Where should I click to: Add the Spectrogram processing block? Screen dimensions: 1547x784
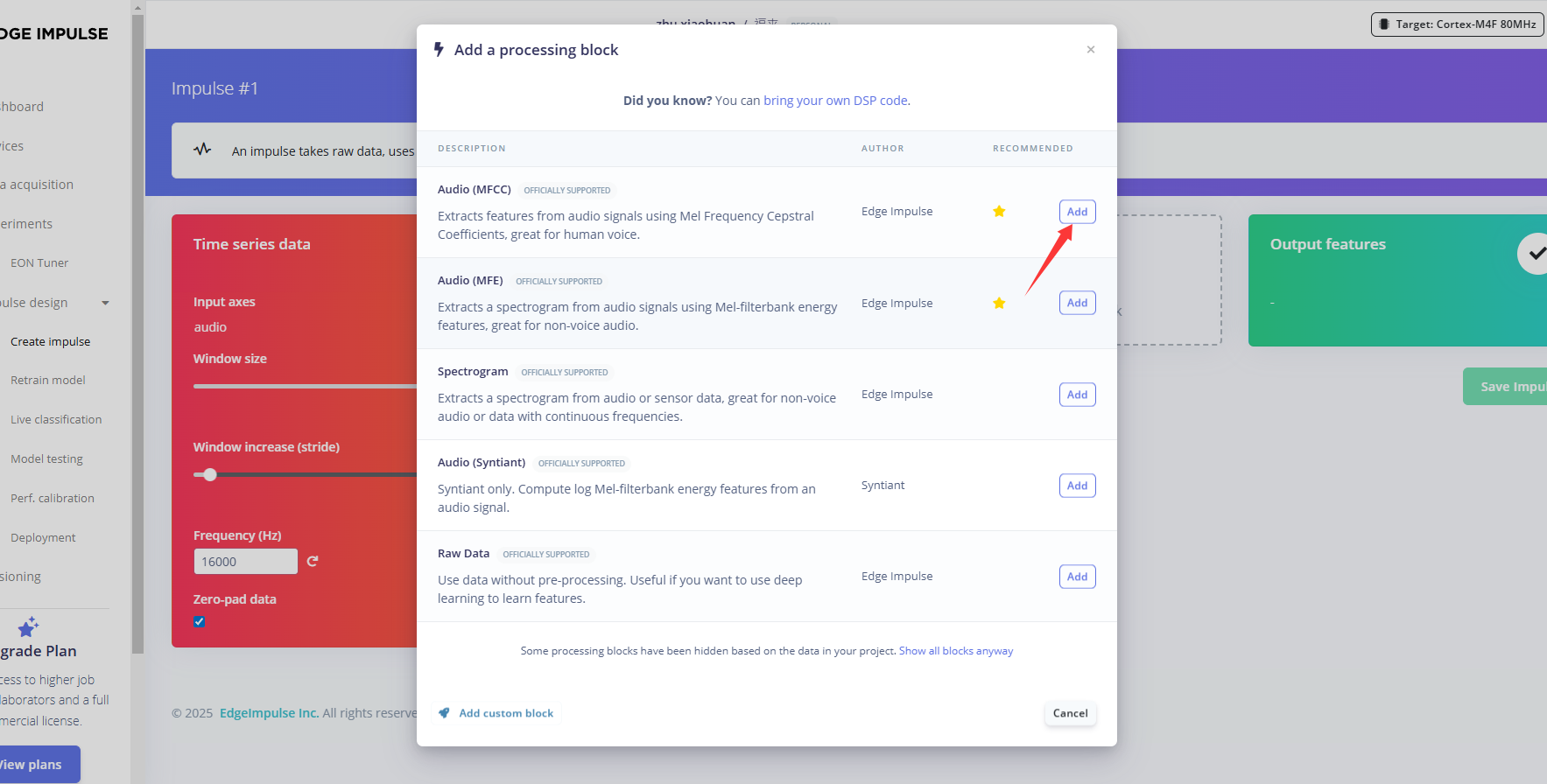[1077, 395]
